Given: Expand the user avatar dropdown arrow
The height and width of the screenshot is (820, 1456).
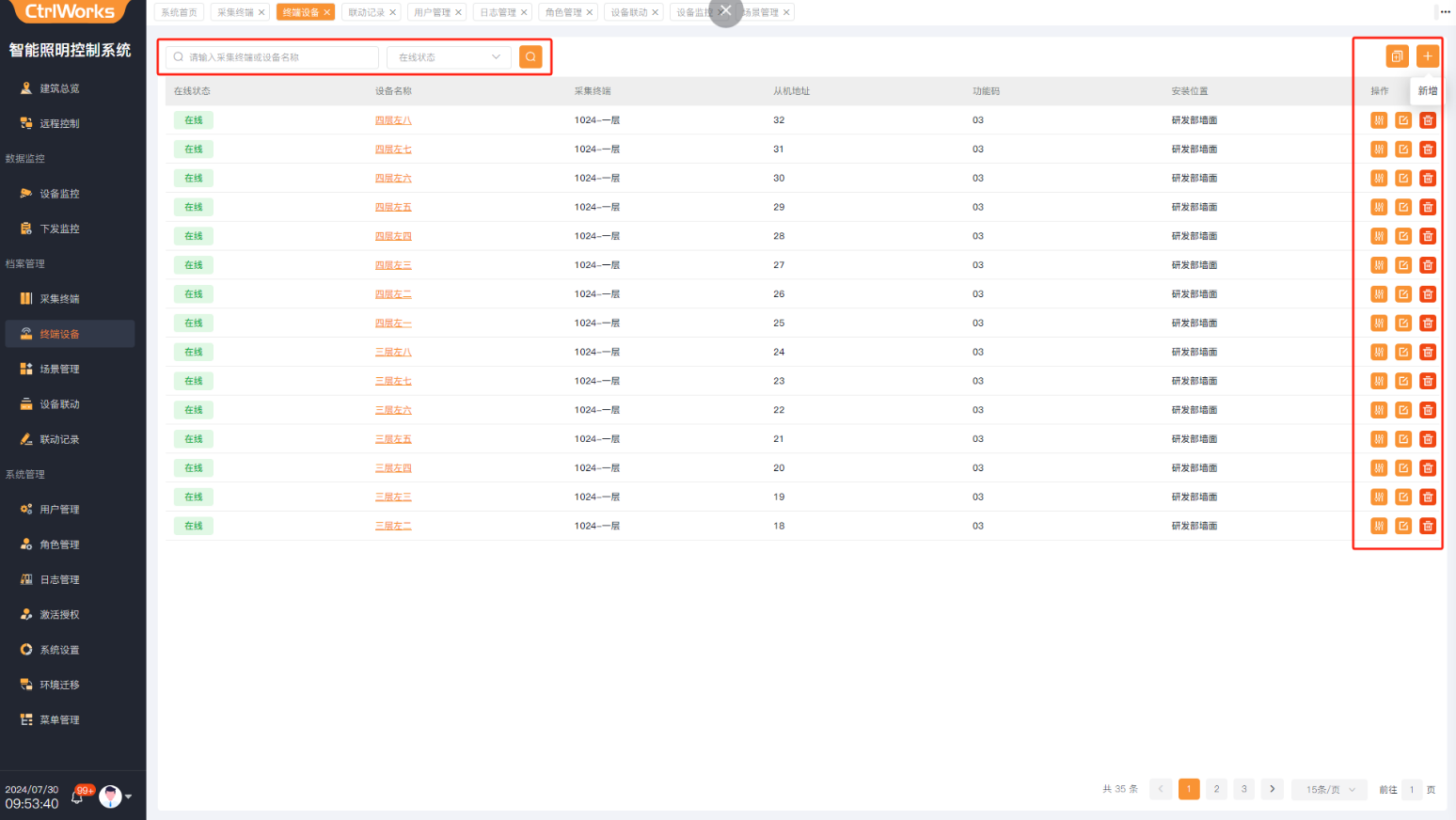Looking at the screenshot, I should (129, 796).
